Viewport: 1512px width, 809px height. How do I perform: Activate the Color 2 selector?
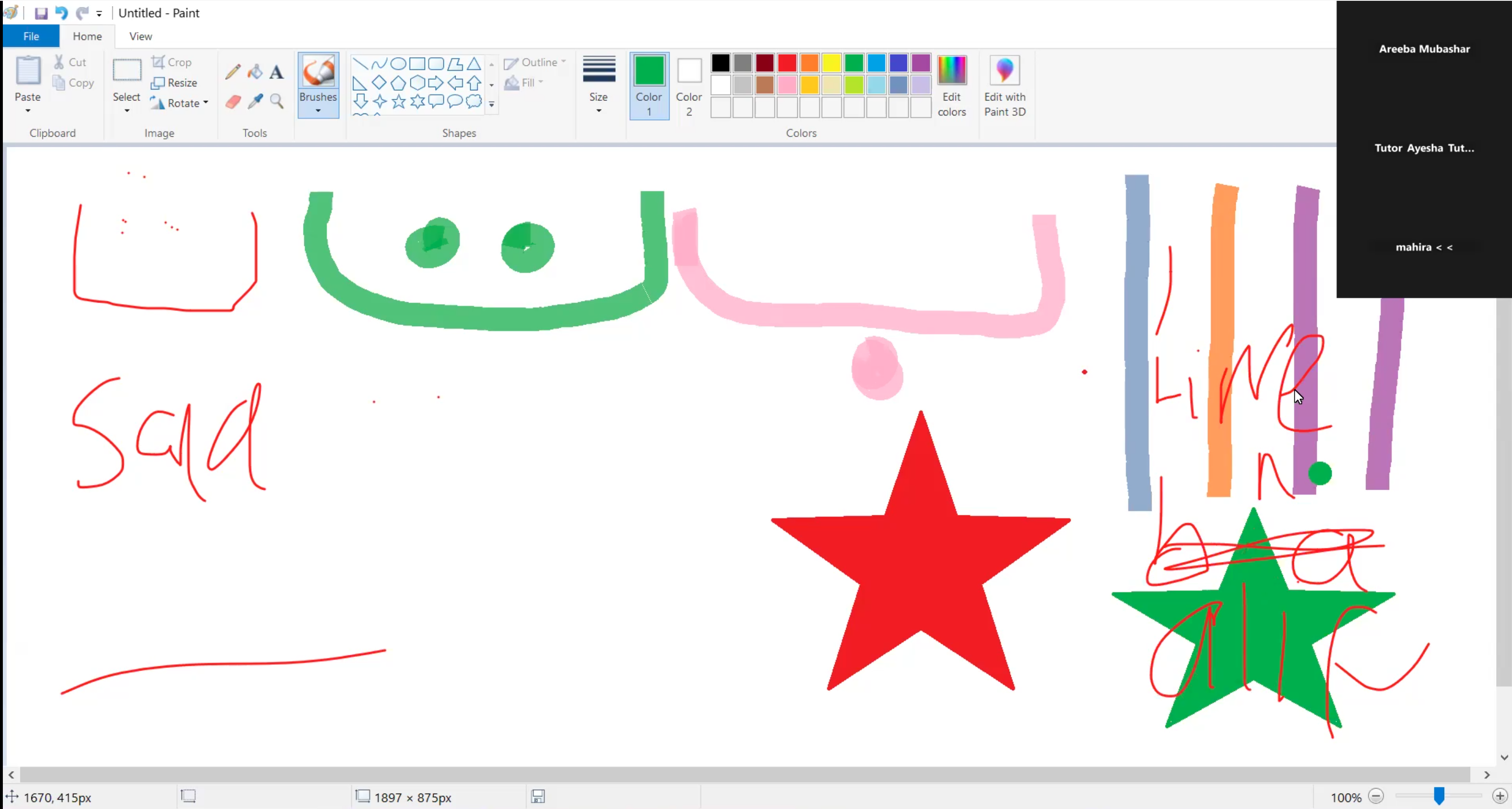click(x=689, y=86)
